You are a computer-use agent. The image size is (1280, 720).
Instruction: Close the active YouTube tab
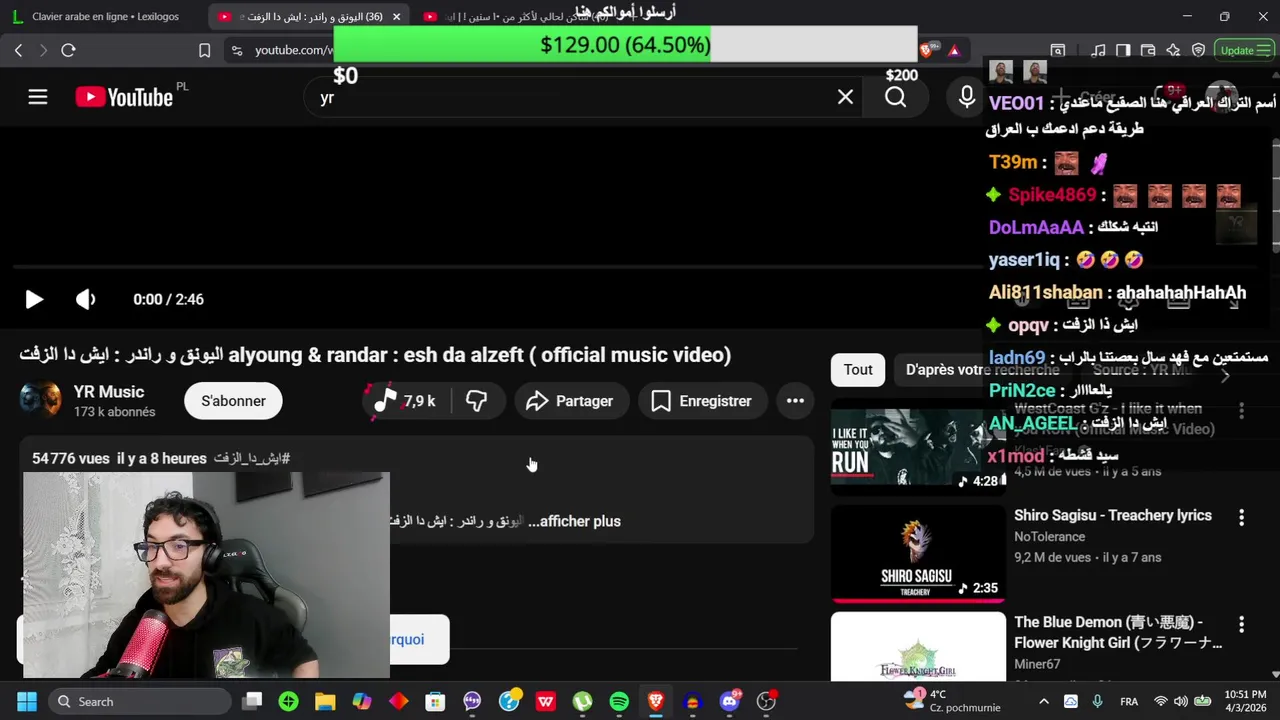tap(397, 17)
